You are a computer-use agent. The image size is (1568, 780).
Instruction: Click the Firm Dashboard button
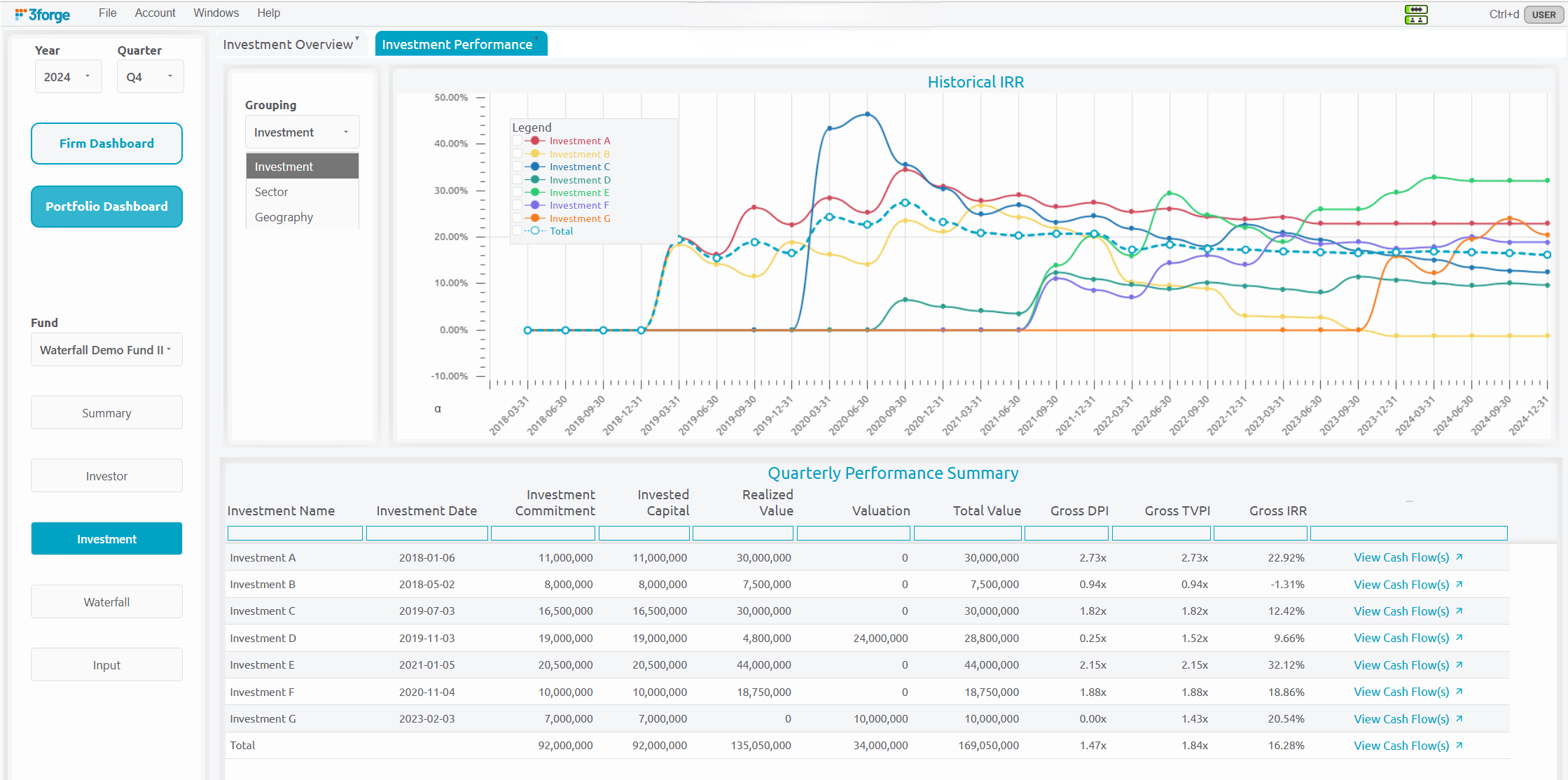[106, 144]
